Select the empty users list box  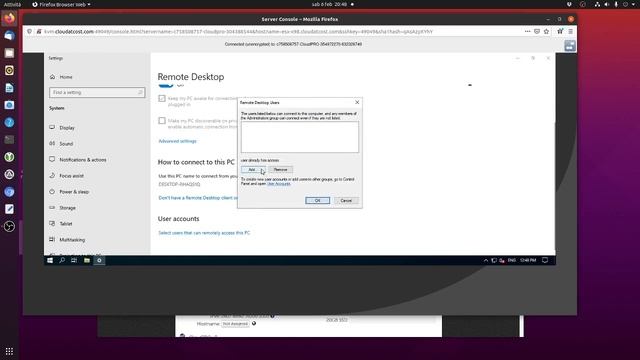[x=300, y=137]
